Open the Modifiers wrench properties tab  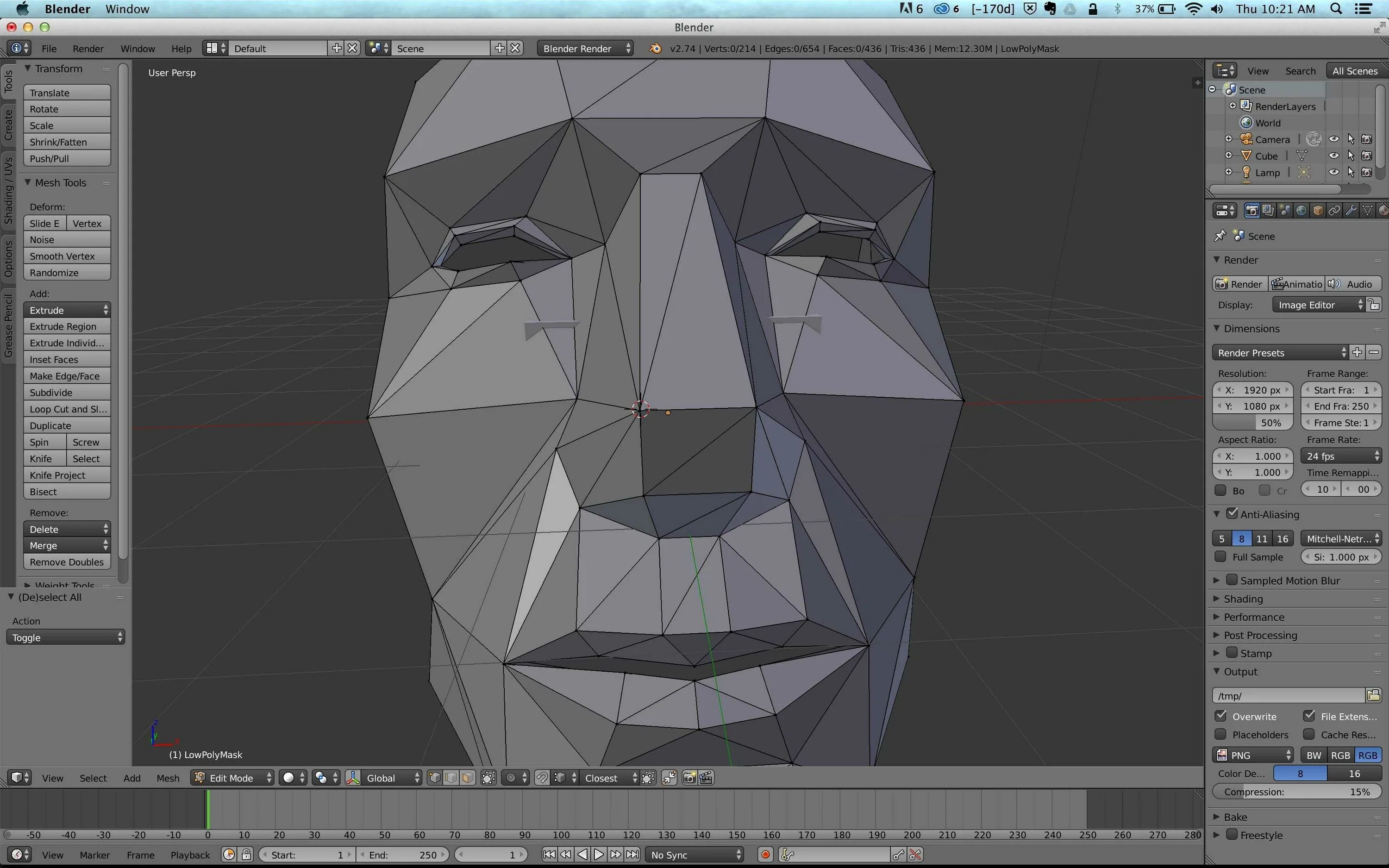coord(1351,211)
